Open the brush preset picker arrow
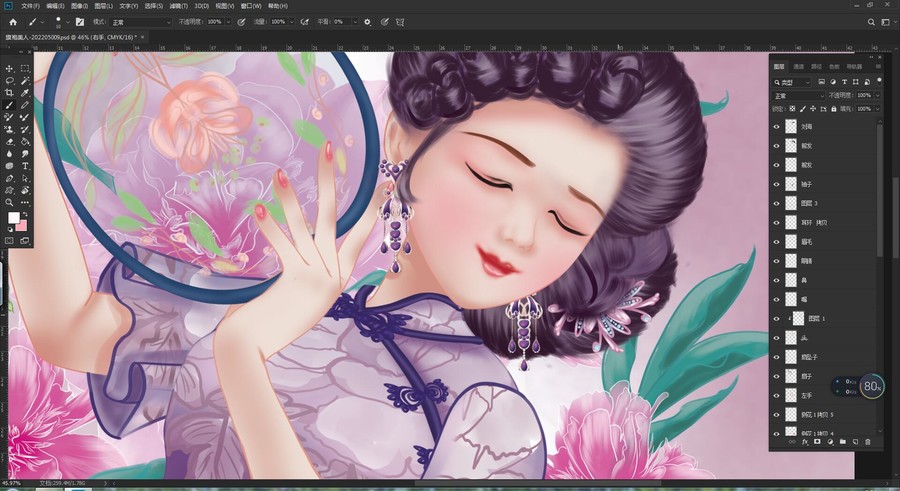The height and width of the screenshot is (491, 900). [x=68, y=22]
